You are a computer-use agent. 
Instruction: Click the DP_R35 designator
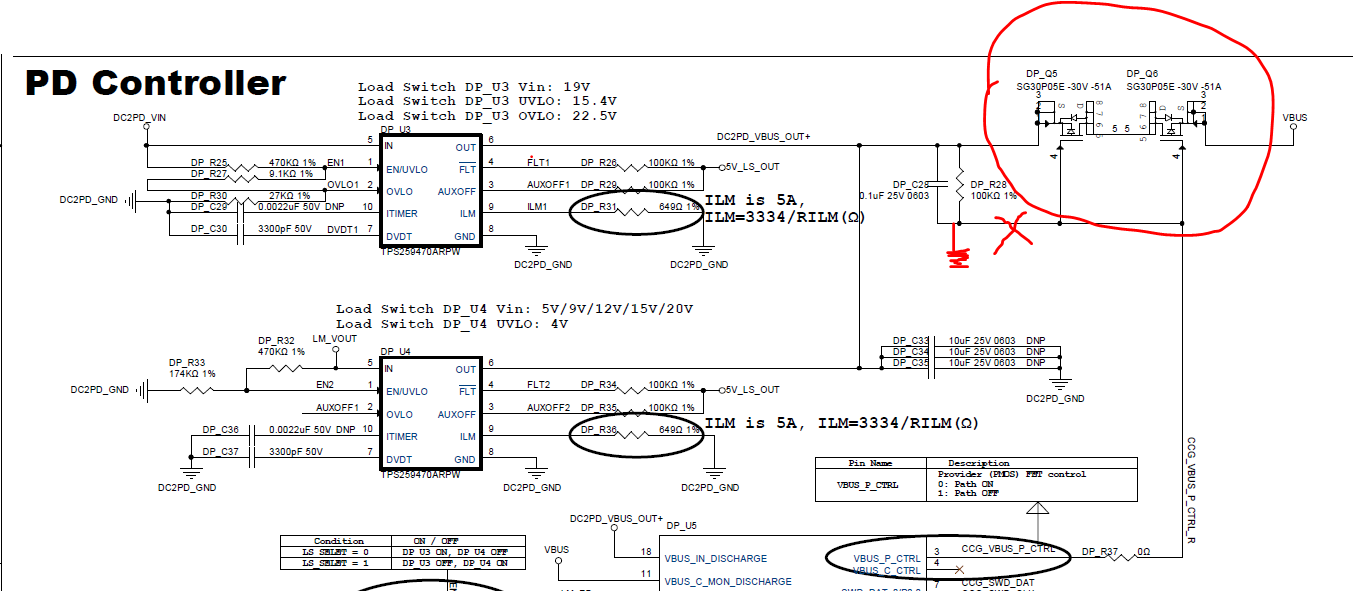[599, 408]
